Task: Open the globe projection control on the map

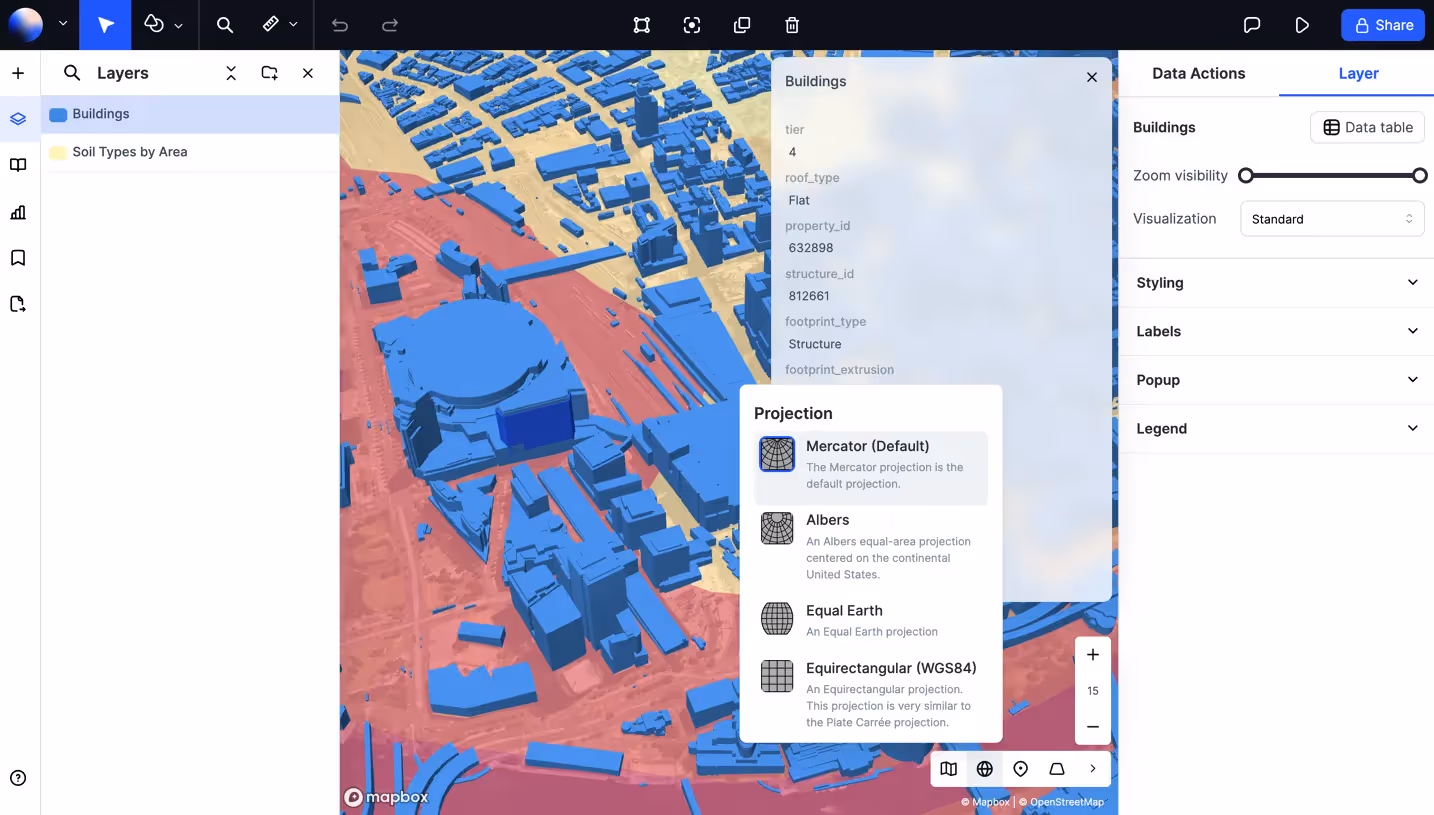Action: (x=984, y=769)
